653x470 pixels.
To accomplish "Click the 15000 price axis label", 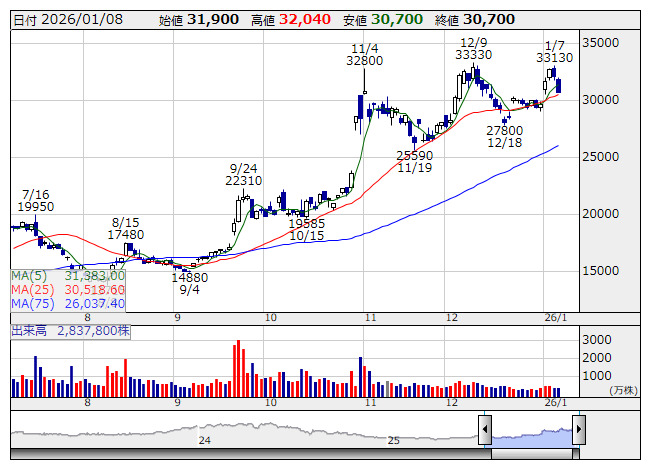I will pos(601,271).
